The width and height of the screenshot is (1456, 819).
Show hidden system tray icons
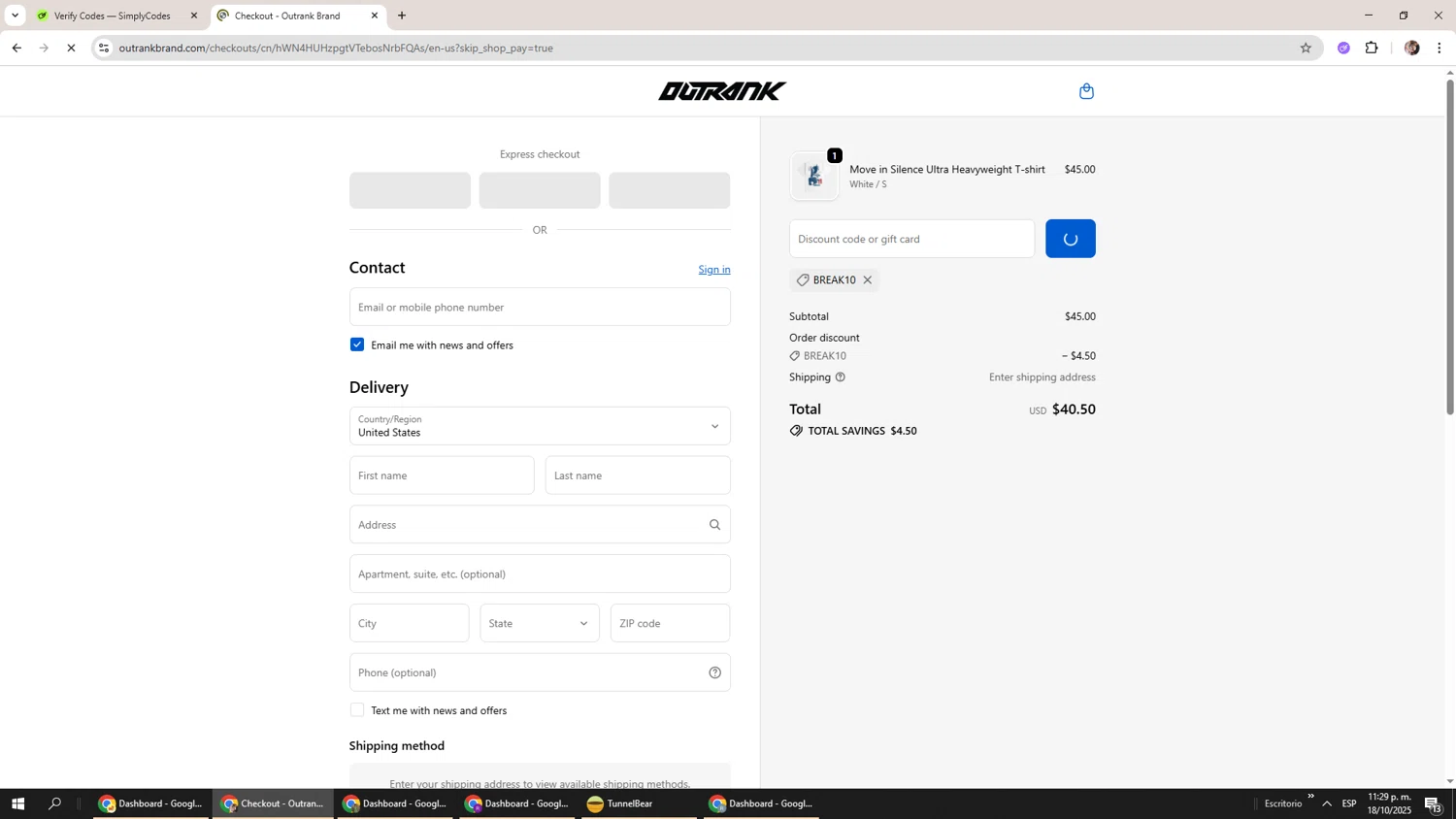[1327, 803]
